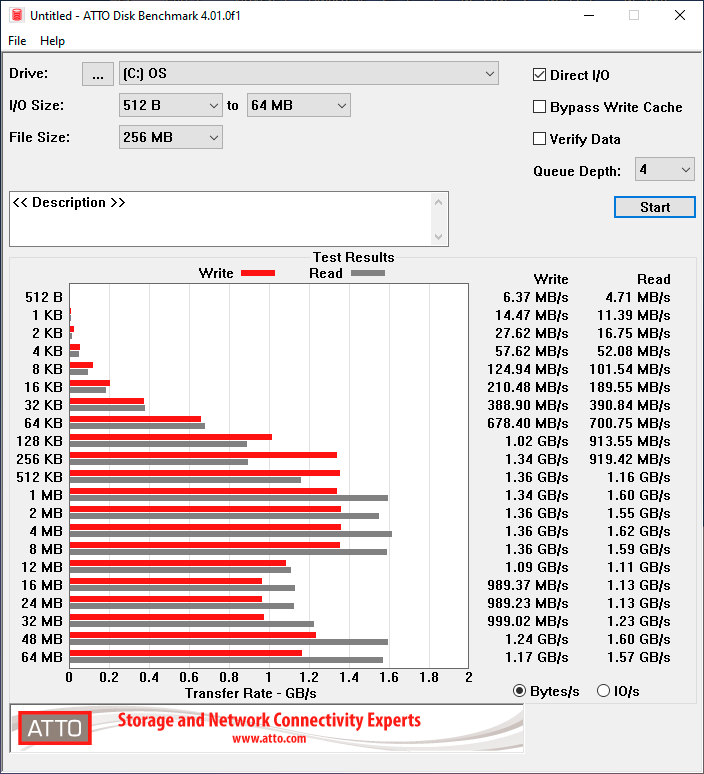Open the Help menu
The image size is (704, 774).
coord(52,41)
